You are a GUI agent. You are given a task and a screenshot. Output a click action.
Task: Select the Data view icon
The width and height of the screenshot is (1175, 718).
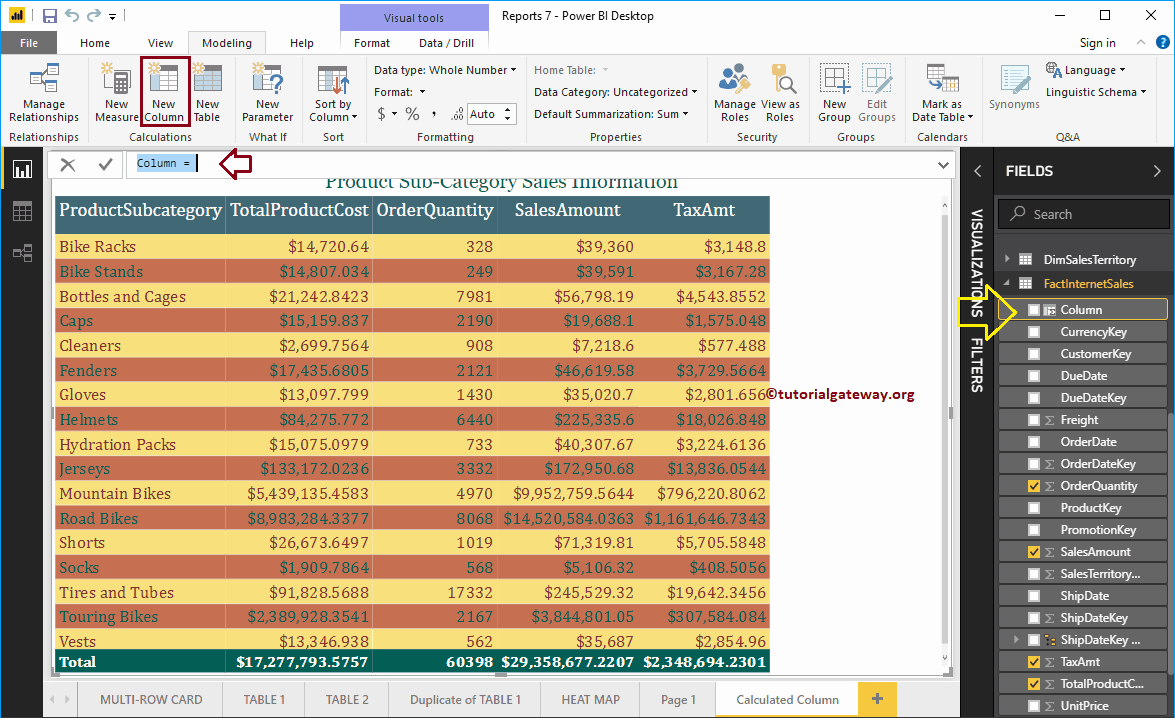[22, 211]
